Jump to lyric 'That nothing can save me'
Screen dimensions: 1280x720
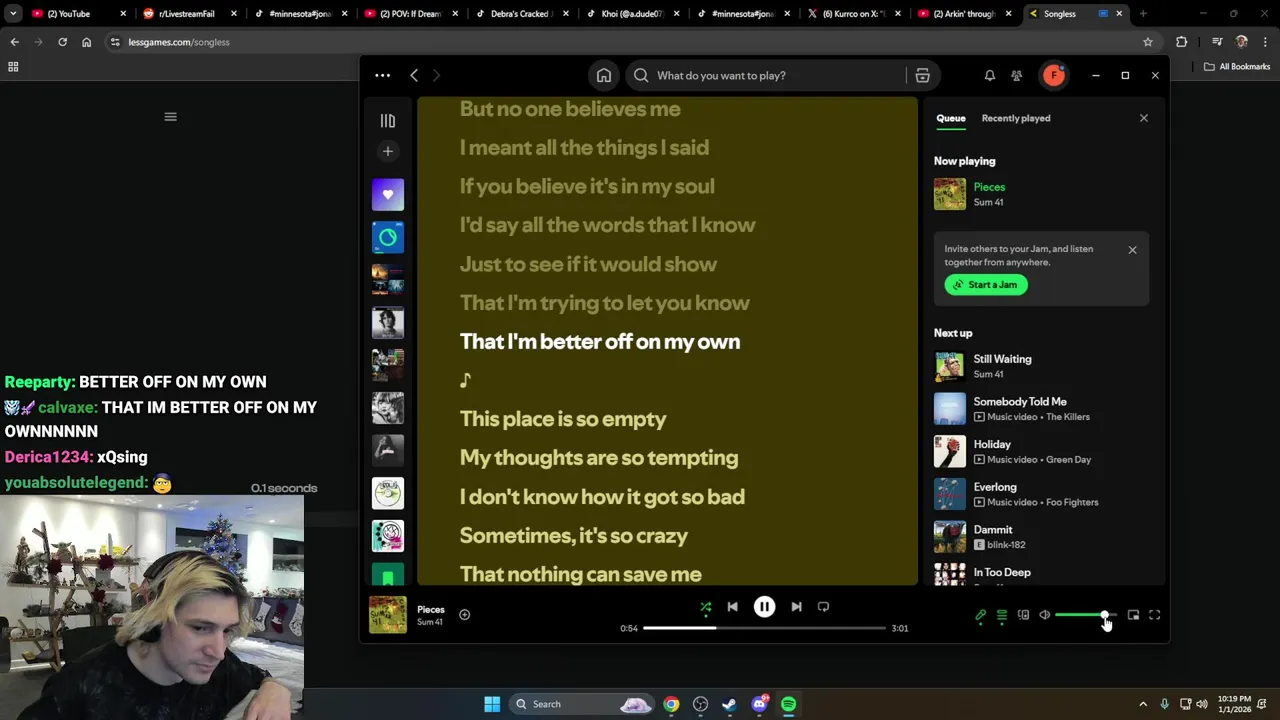(x=580, y=574)
